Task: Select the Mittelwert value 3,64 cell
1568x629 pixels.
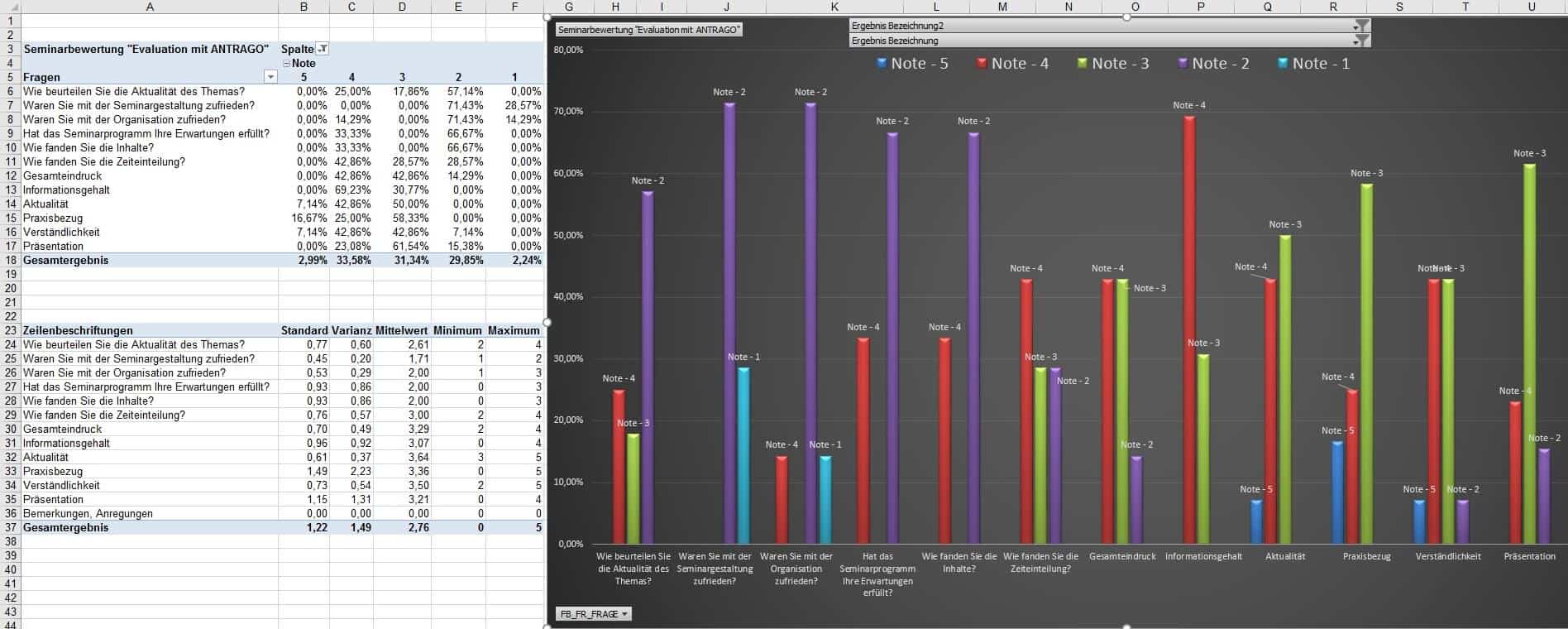Action: (x=402, y=457)
